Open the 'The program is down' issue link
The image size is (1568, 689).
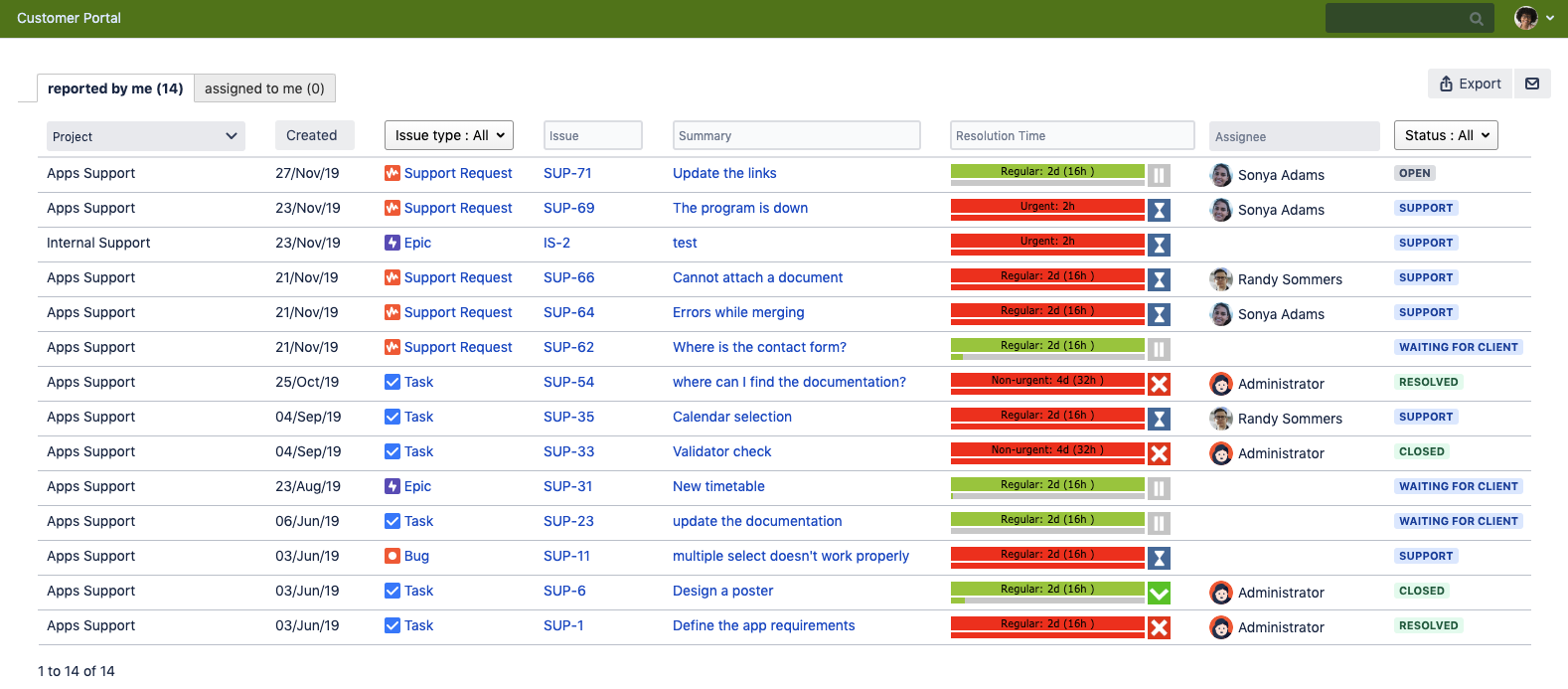coord(740,208)
